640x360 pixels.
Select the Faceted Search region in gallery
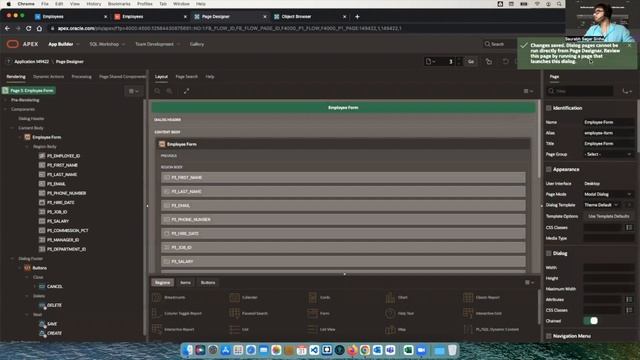click(249, 313)
